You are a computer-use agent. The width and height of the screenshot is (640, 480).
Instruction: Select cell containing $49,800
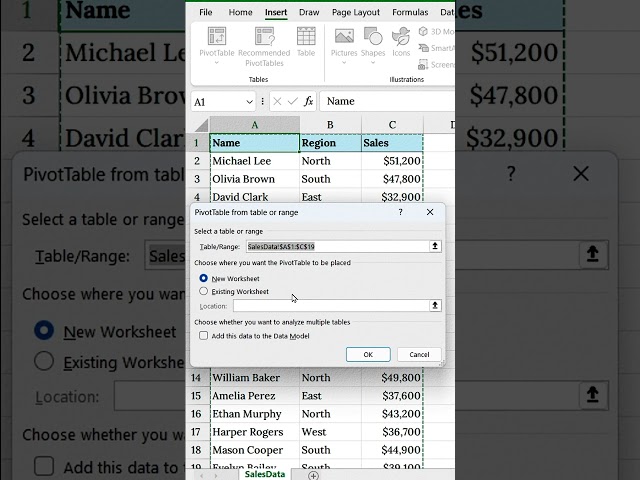tap(392, 378)
